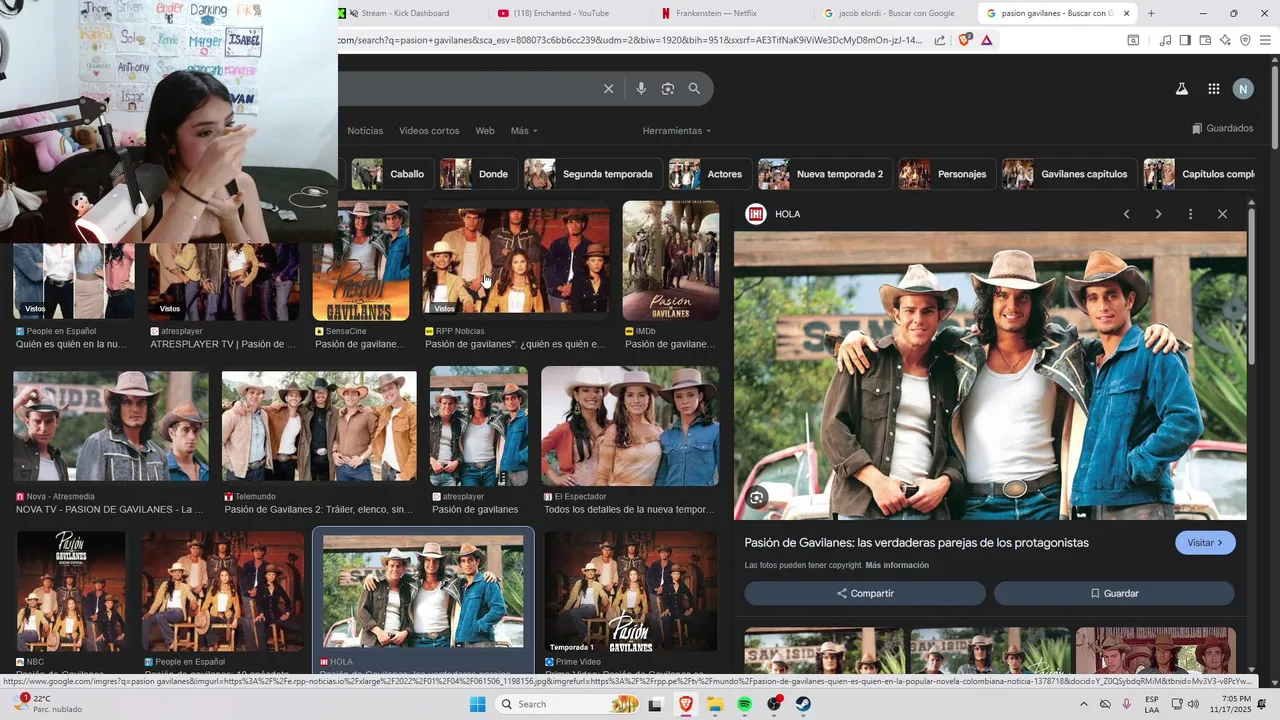Select the Segunda temporada filter chip
The height and width of the screenshot is (720, 1280).
(592, 174)
